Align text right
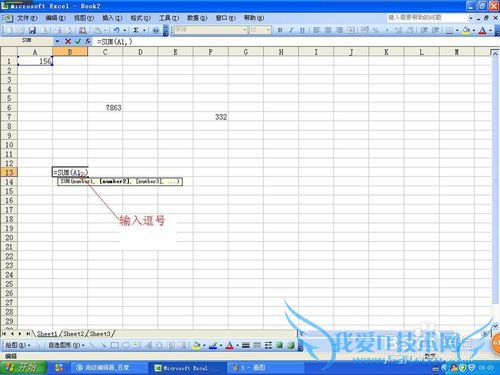 click(x=339, y=30)
